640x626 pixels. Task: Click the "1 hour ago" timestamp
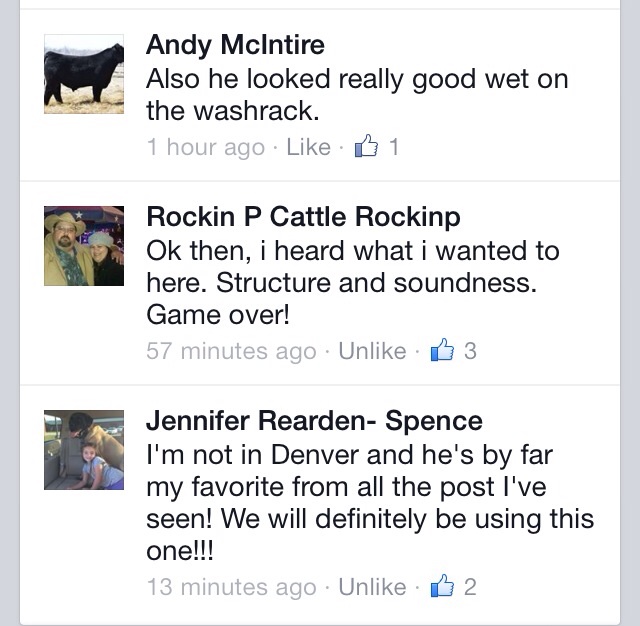click(205, 147)
